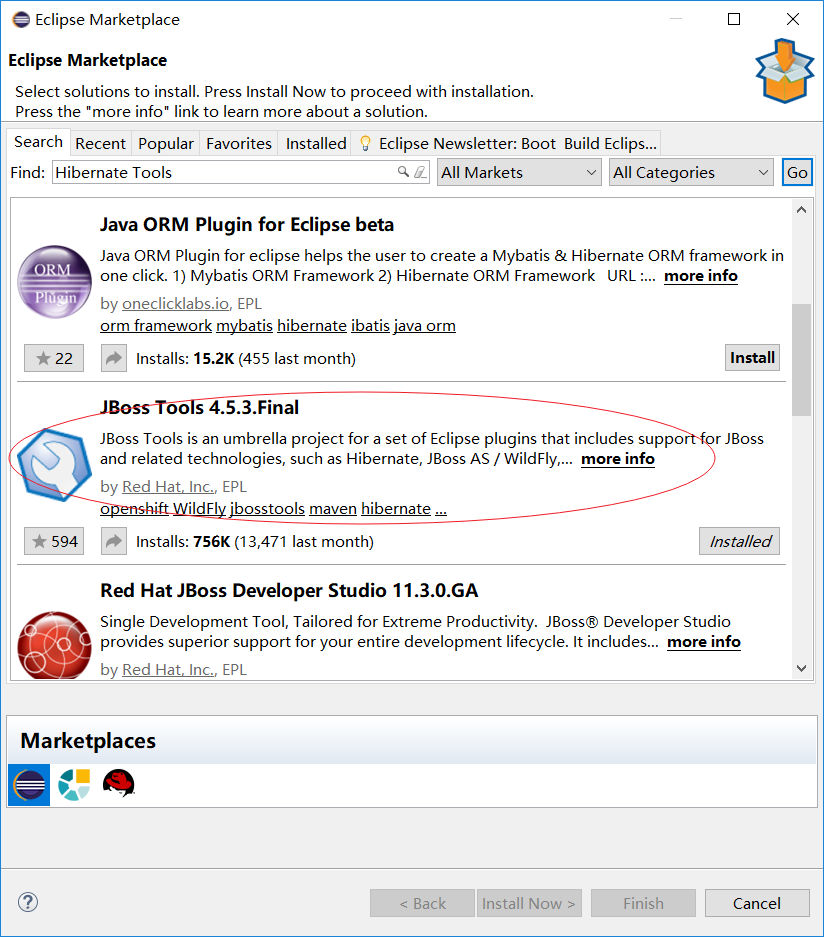Open the oneclicklabs.io author link

tap(176, 304)
